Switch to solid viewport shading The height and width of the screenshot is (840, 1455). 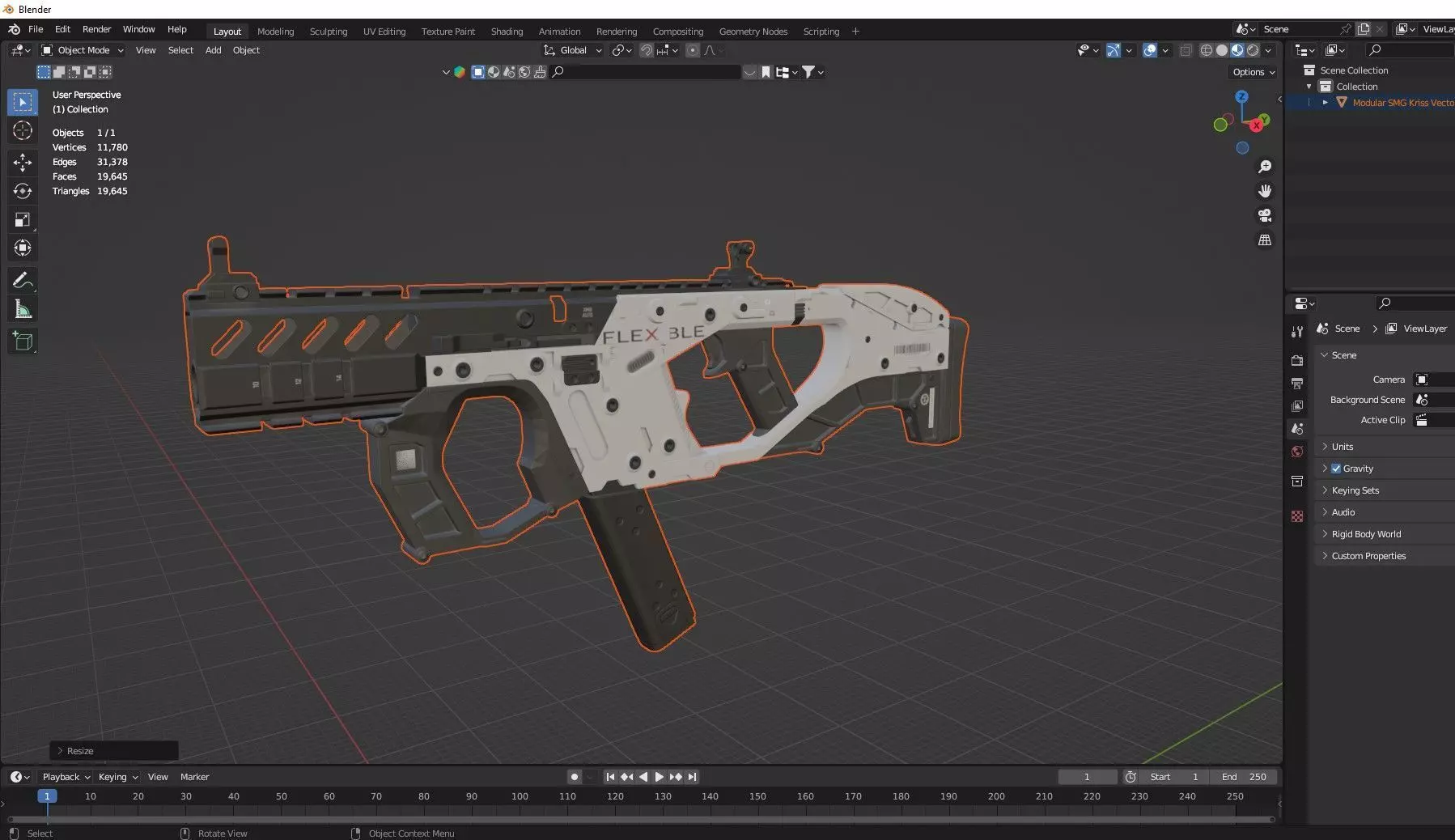pyautogui.click(x=1221, y=50)
